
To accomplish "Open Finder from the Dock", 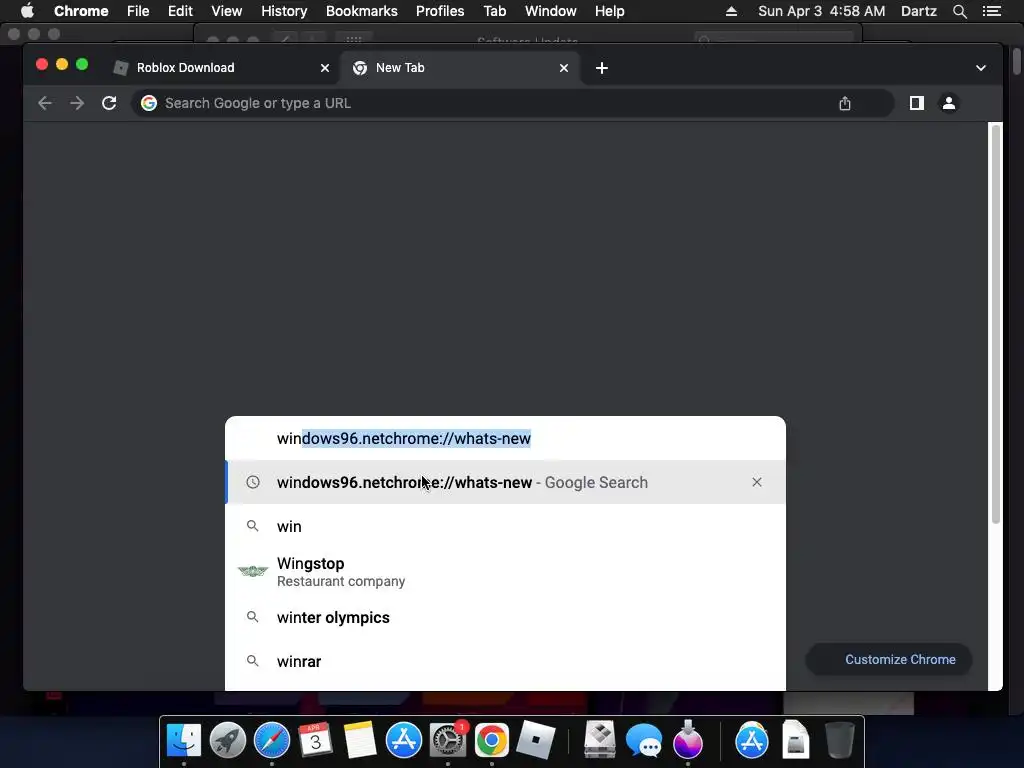I will (x=184, y=740).
